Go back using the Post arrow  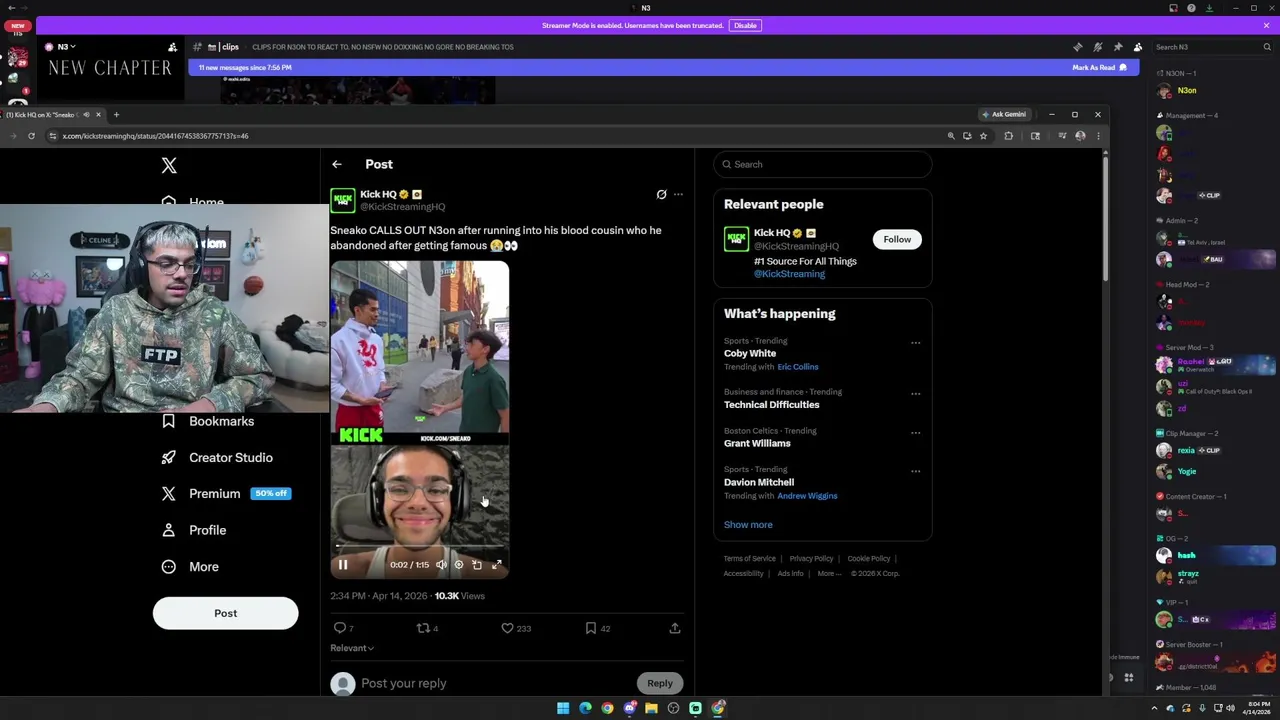337,164
